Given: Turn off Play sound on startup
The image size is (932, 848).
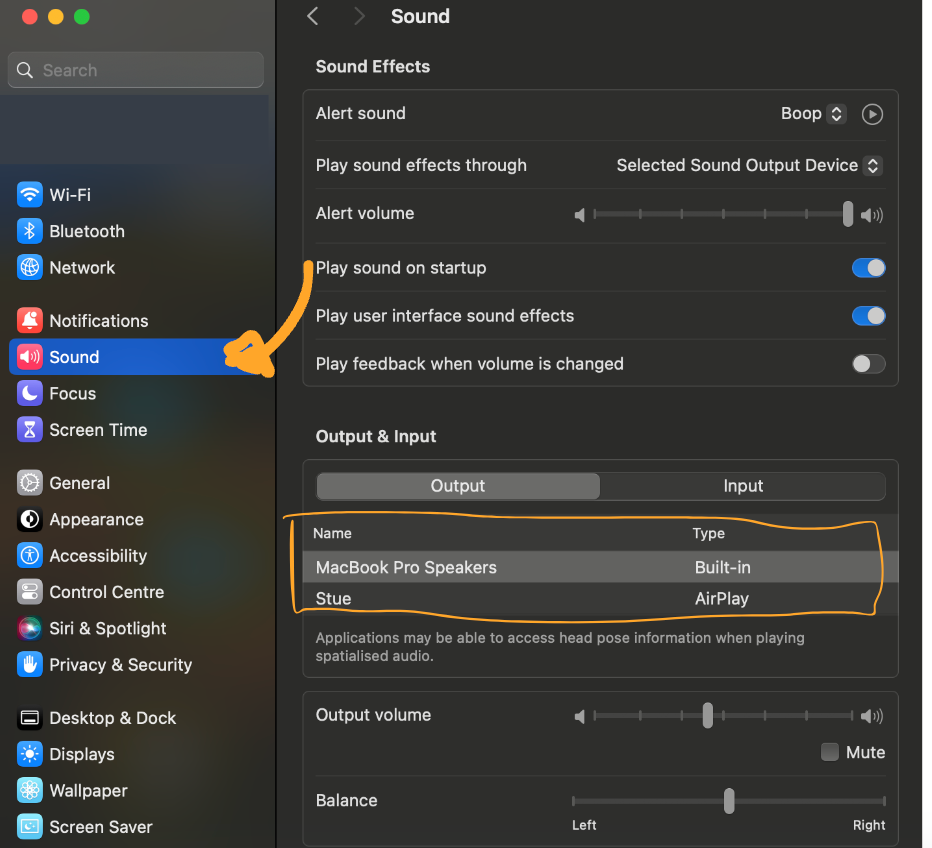Looking at the screenshot, I should (868, 268).
